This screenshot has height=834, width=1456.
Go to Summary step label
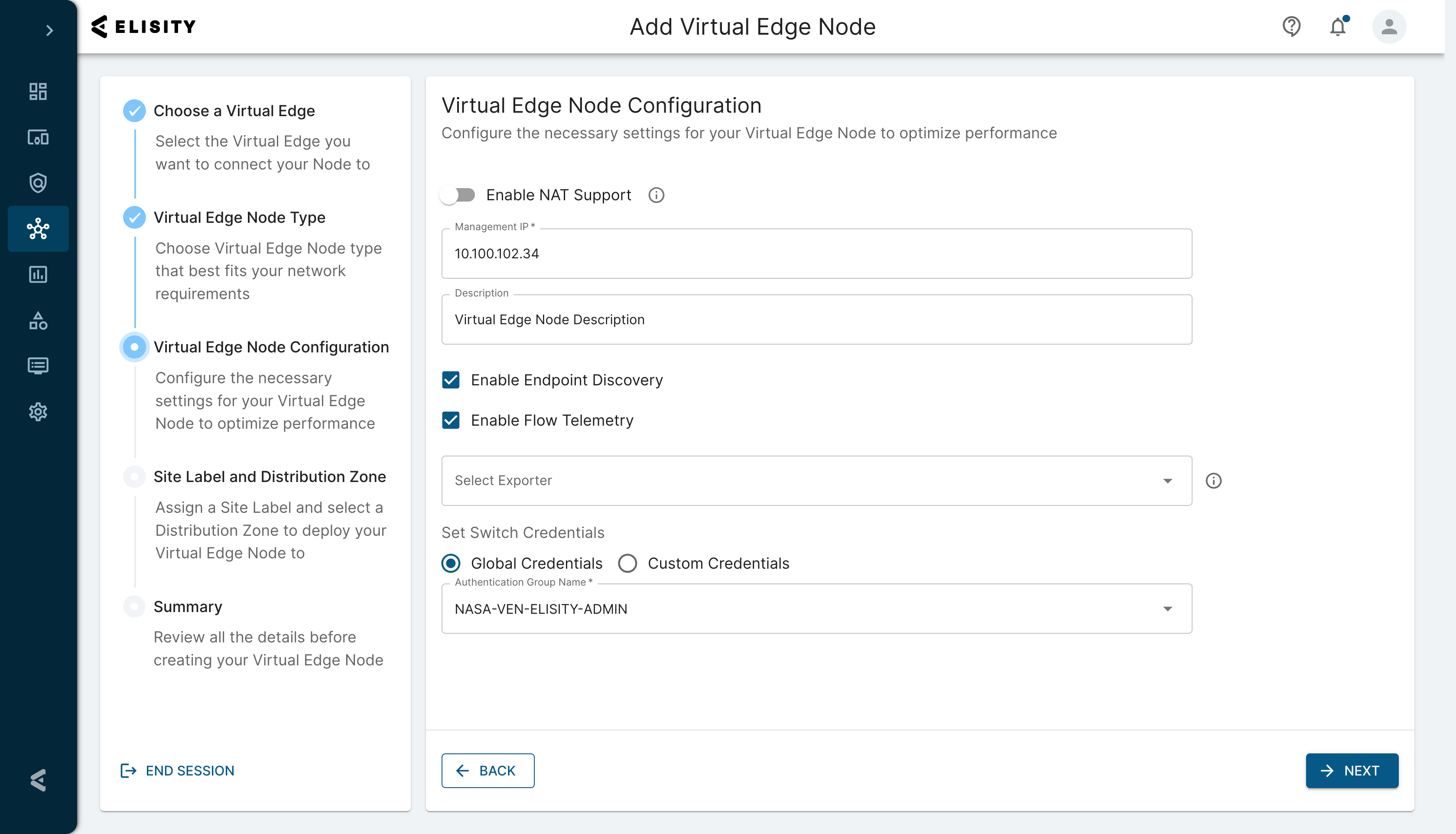pos(188,606)
